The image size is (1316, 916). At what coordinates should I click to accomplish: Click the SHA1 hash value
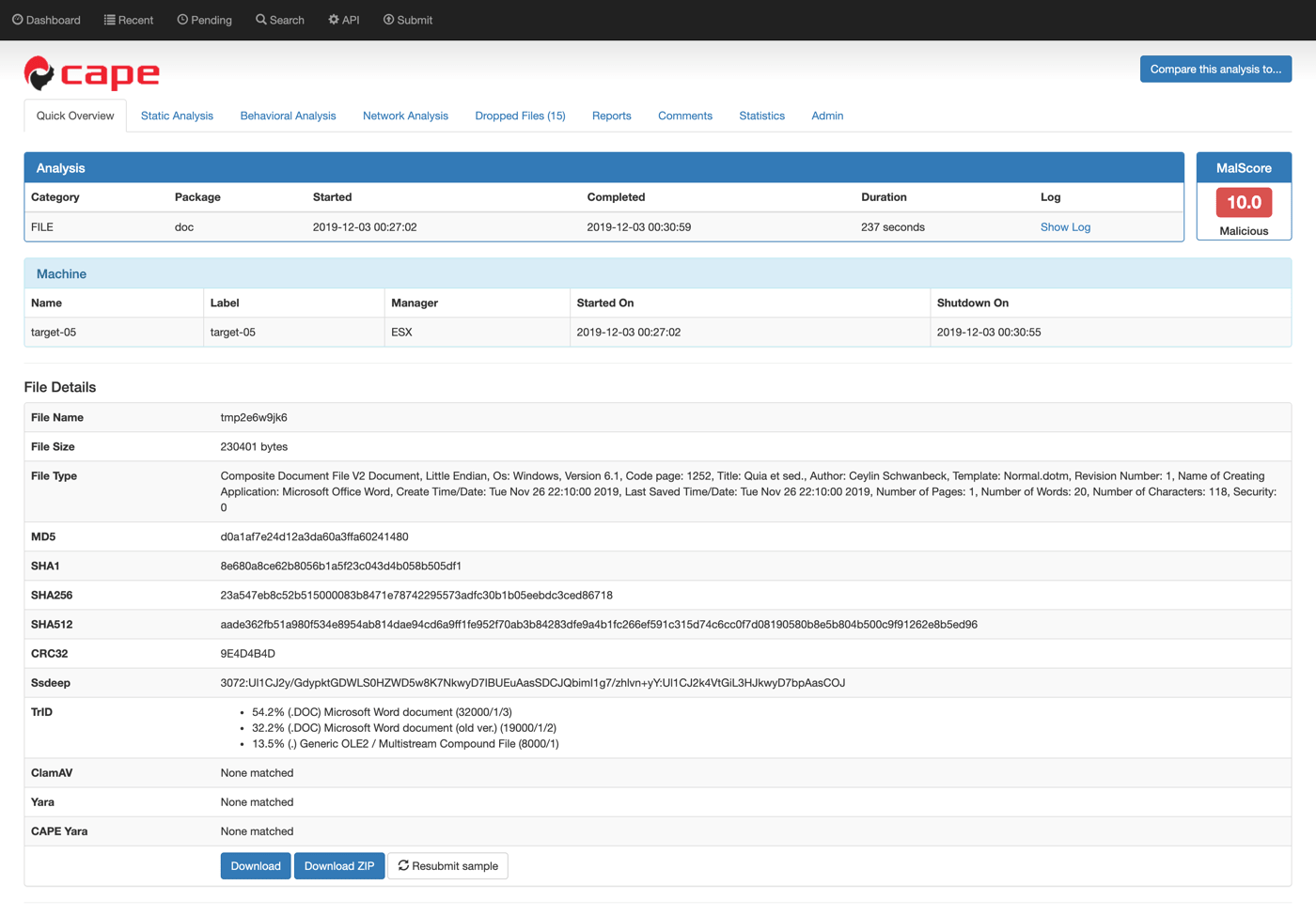click(x=340, y=566)
